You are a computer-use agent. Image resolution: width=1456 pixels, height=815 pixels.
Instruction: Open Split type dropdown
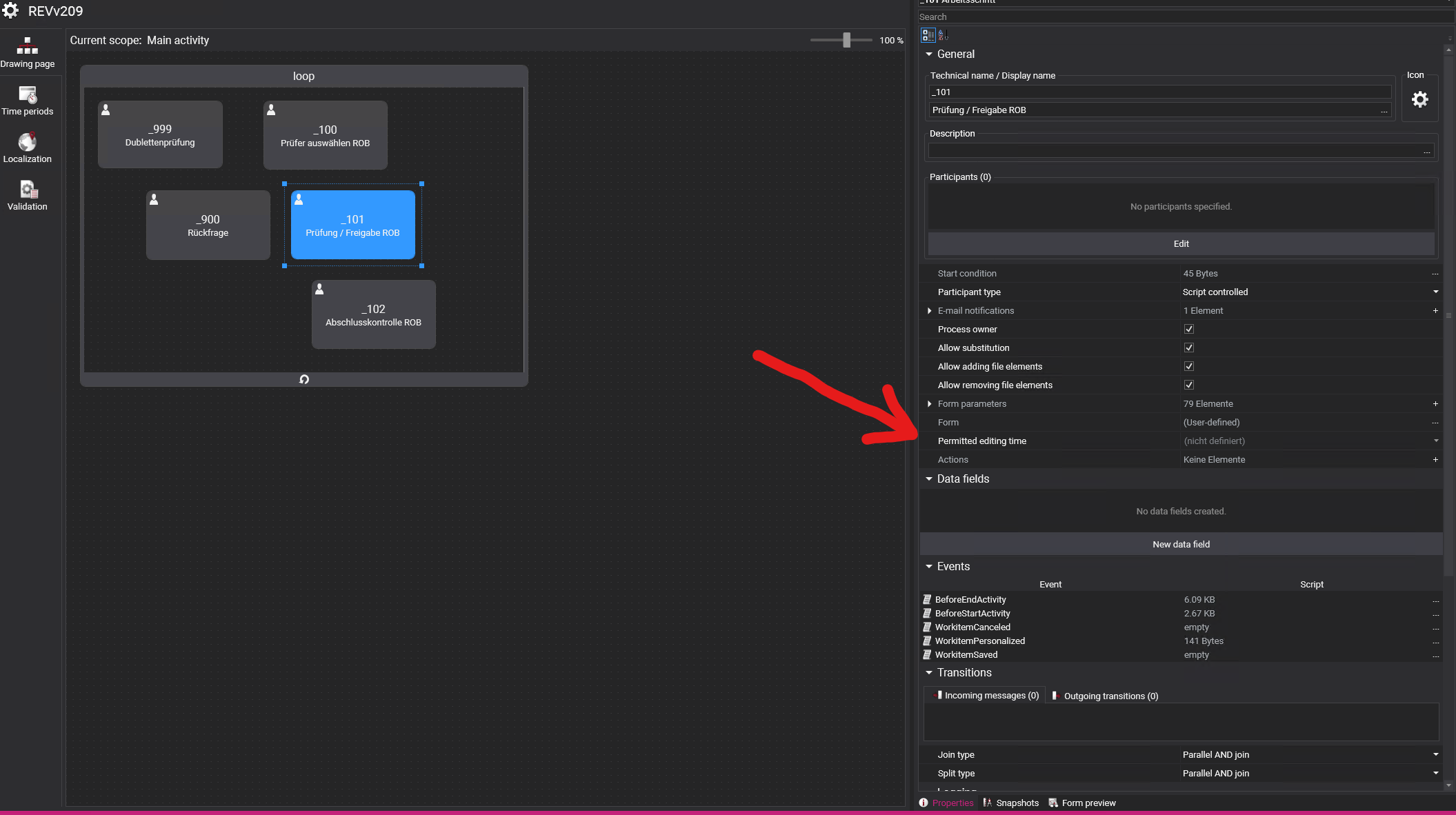click(1435, 773)
